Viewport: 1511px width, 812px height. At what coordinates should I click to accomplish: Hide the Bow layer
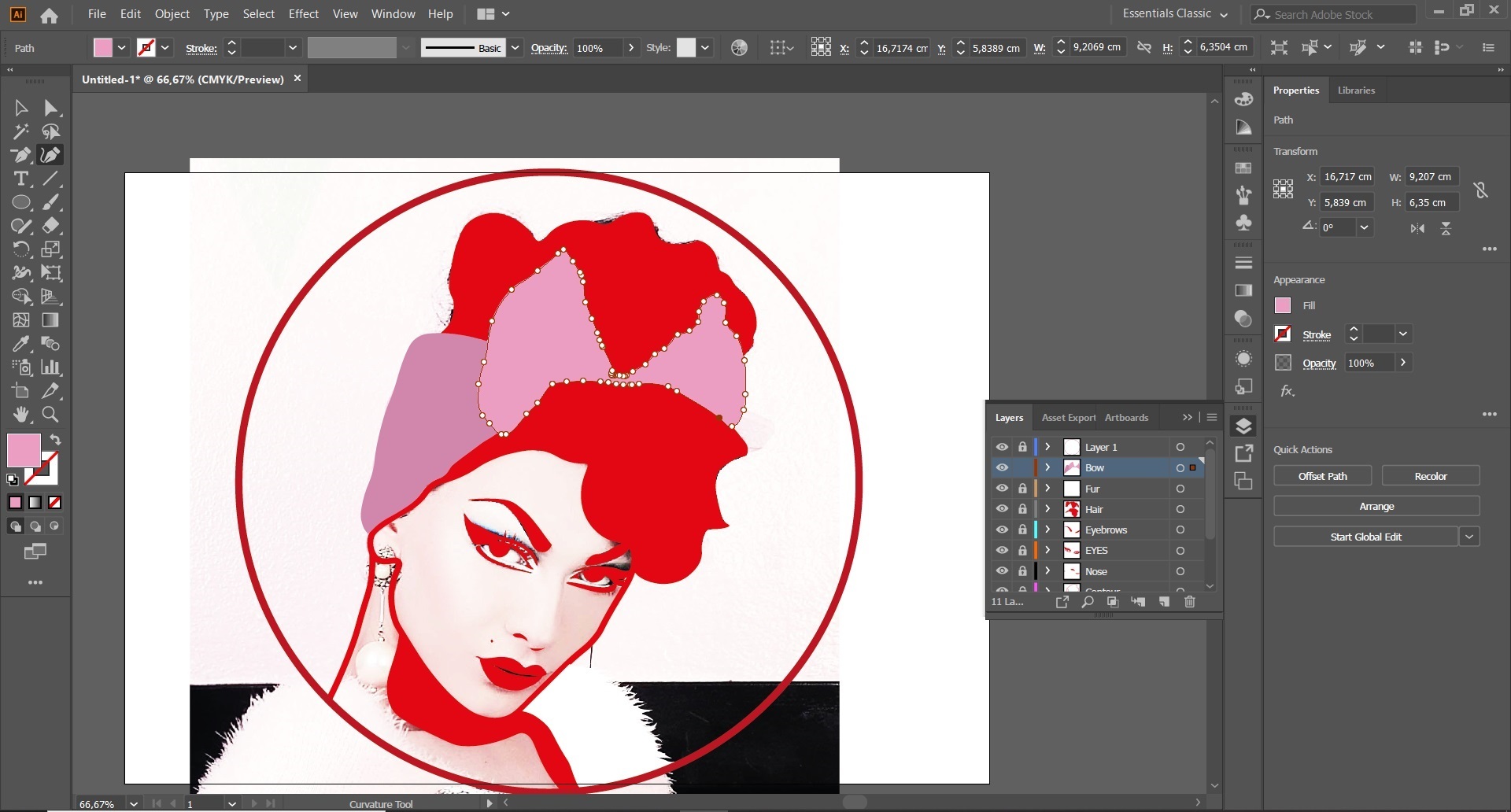point(1002,467)
